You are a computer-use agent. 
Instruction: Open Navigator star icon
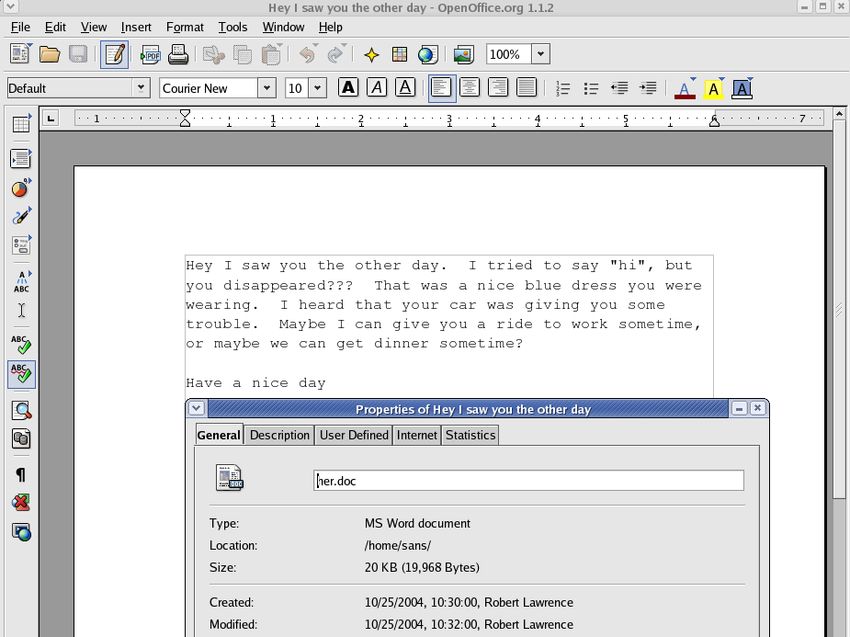tap(371, 55)
